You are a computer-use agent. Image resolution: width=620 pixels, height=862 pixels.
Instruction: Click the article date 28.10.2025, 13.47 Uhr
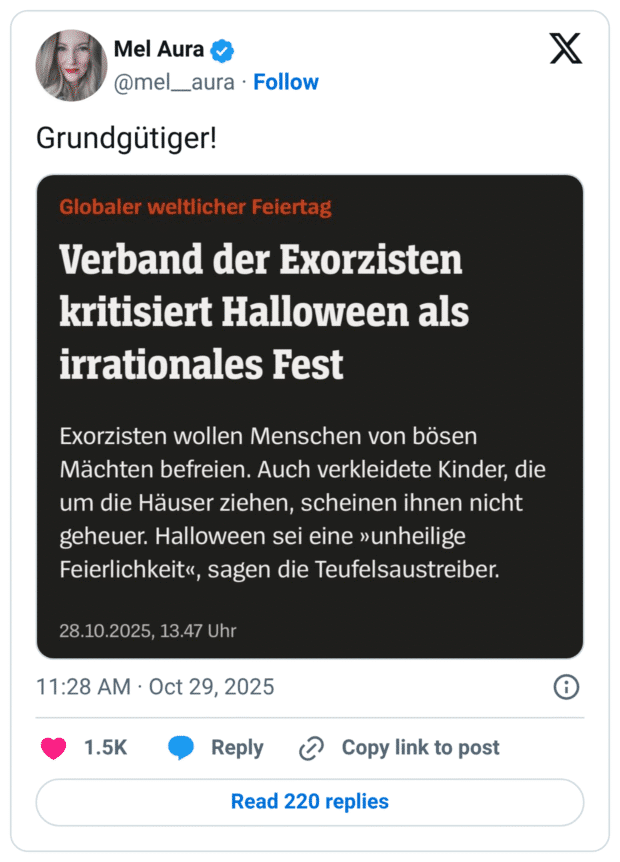pyautogui.click(x=148, y=631)
